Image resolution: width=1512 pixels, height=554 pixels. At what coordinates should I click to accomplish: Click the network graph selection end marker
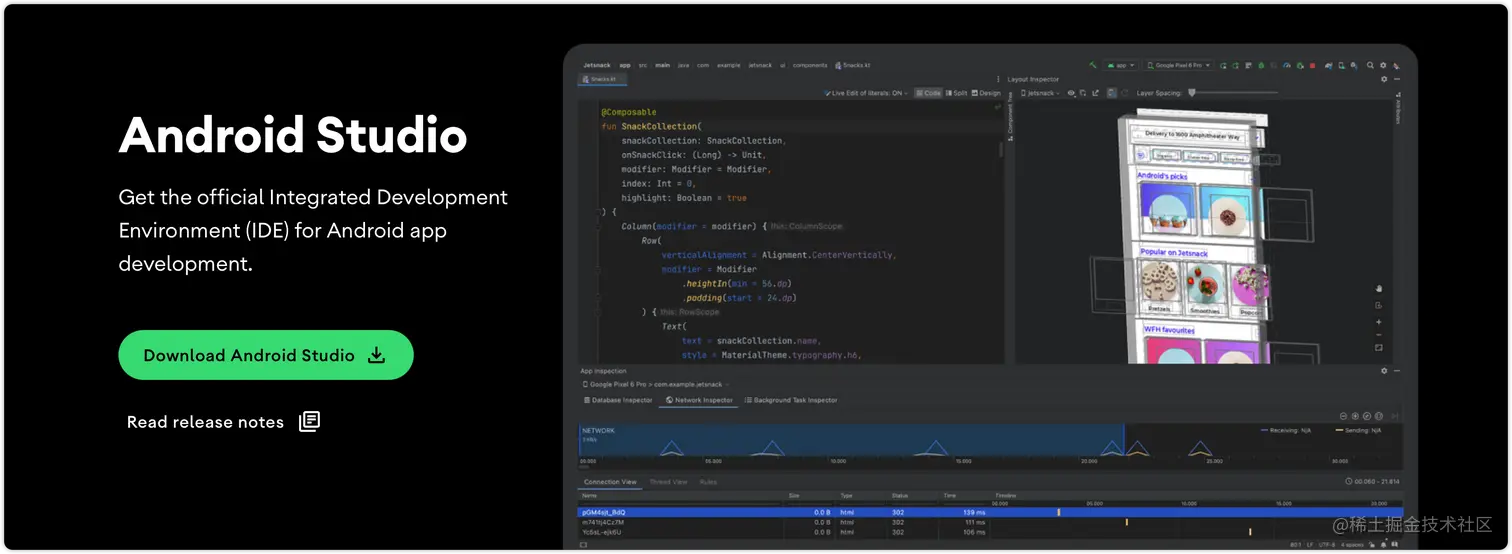[1124, 440]
